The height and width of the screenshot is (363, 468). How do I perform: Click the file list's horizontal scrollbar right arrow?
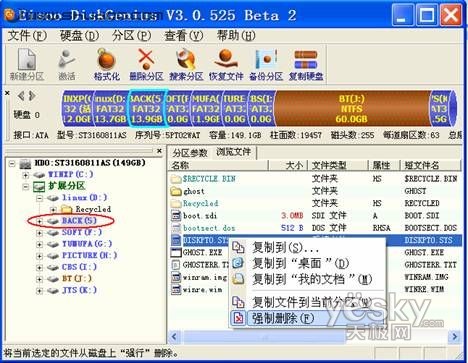455,337
